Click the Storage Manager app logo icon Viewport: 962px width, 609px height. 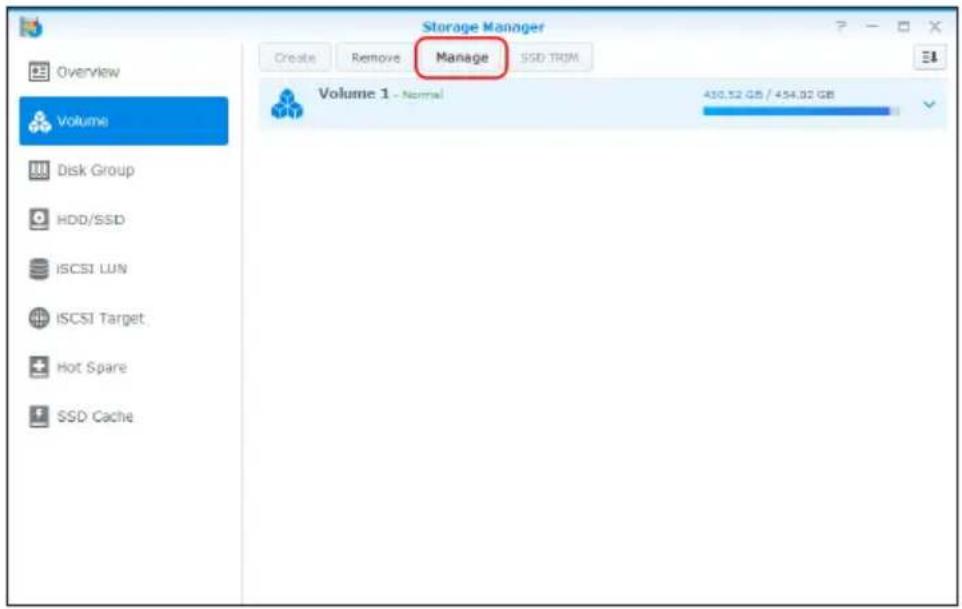[x=31, y=27]
